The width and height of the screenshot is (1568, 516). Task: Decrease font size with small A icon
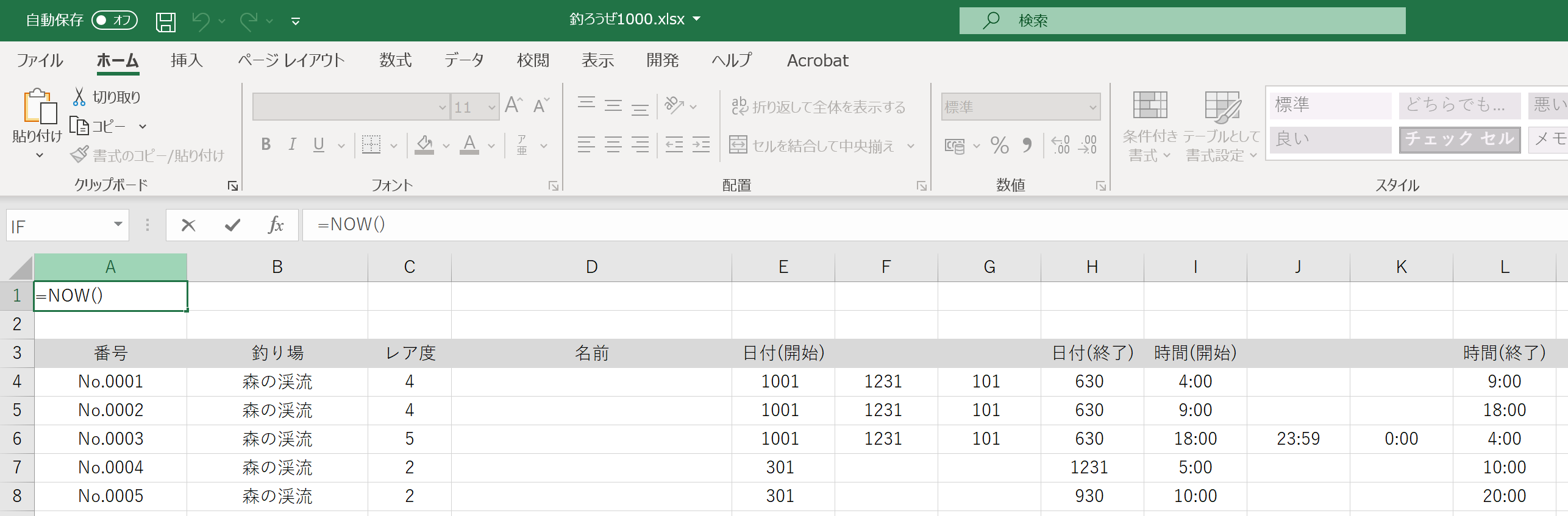click(541, 106)
